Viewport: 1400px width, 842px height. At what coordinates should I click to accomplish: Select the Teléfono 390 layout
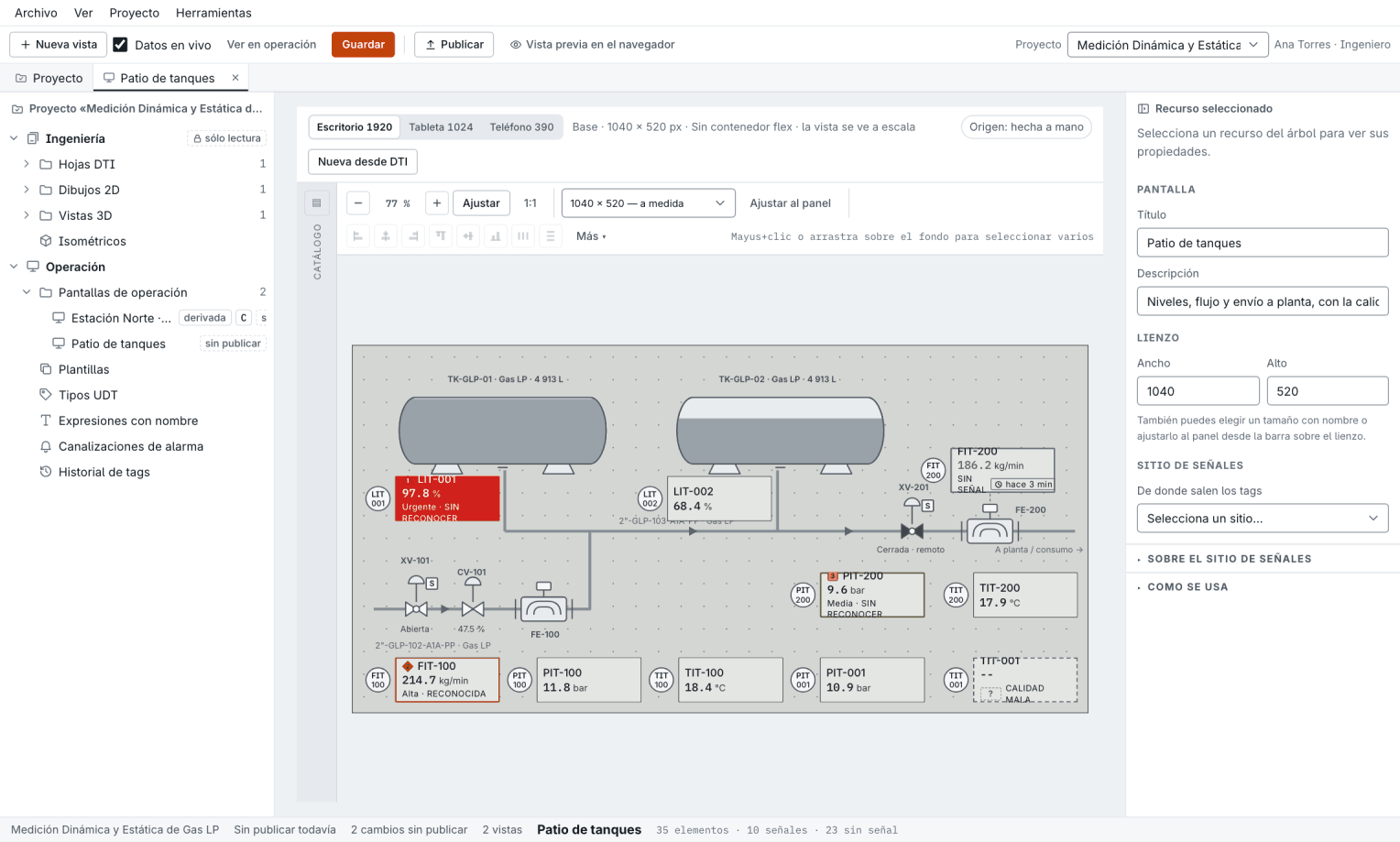coord(521,127)
